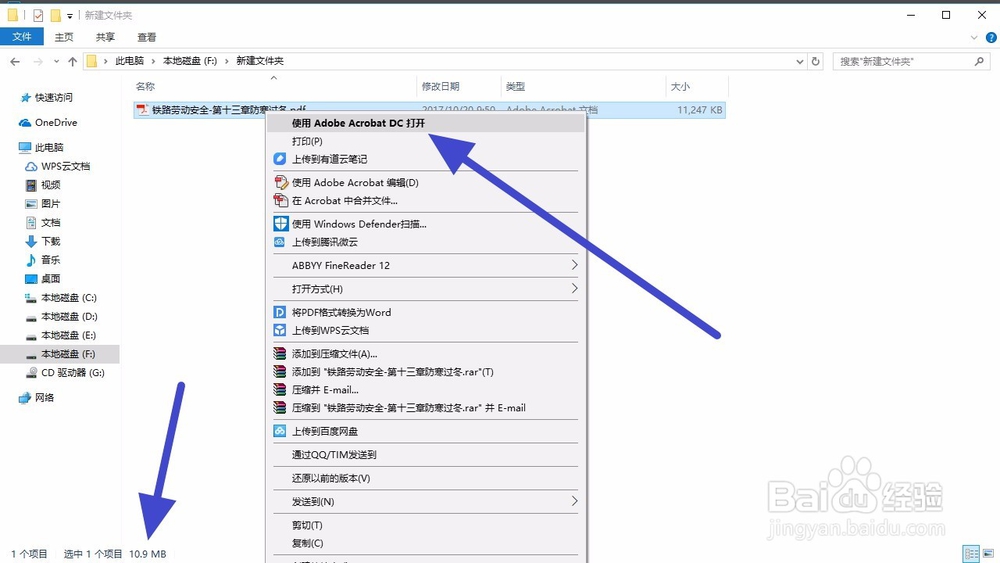The height and width of the screenshot is (563, 1000).
Task: Click the Acrobat edit icon in menu
Action: (280, 182)
